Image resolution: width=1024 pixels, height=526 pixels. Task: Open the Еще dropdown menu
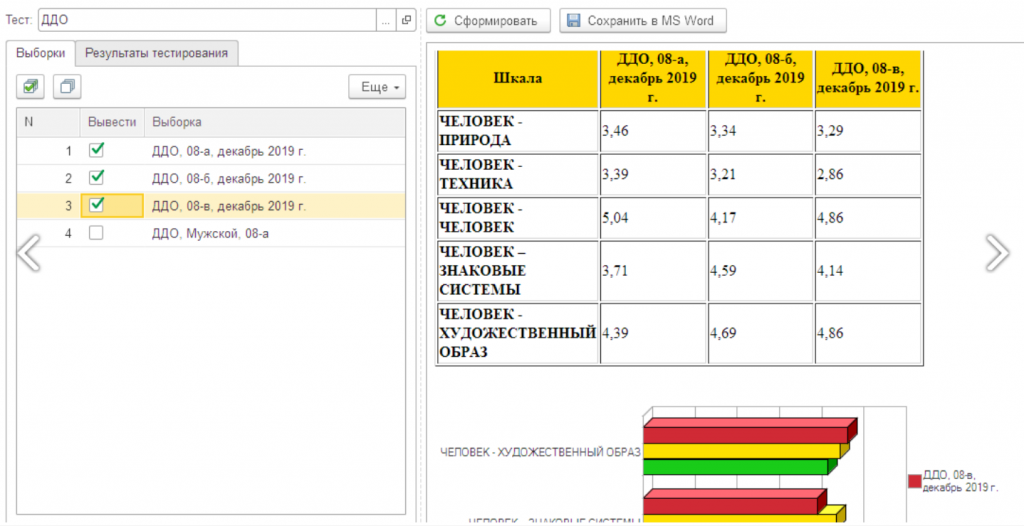point(376,87)
